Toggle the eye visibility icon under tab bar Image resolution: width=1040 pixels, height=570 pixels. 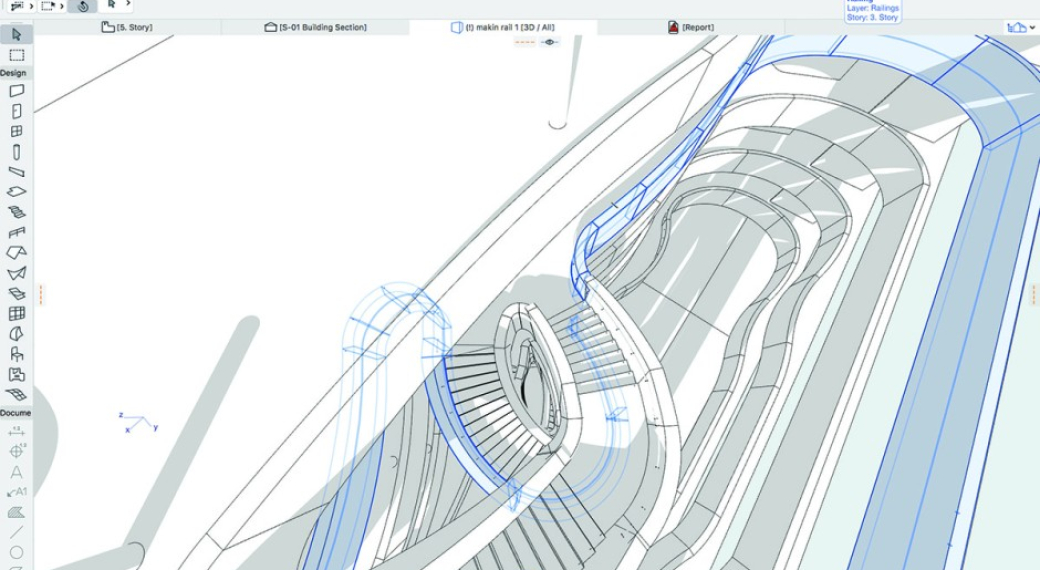[549, 42]
